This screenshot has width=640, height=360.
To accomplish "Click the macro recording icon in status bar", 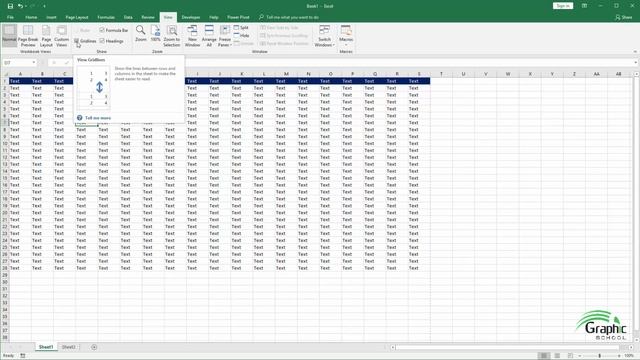I will [23, 356].
